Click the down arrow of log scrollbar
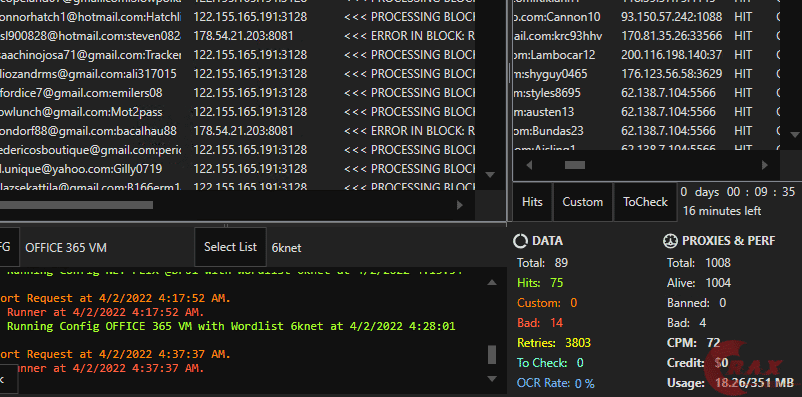This screenshot has height=397, width=802. click(492, 379)
